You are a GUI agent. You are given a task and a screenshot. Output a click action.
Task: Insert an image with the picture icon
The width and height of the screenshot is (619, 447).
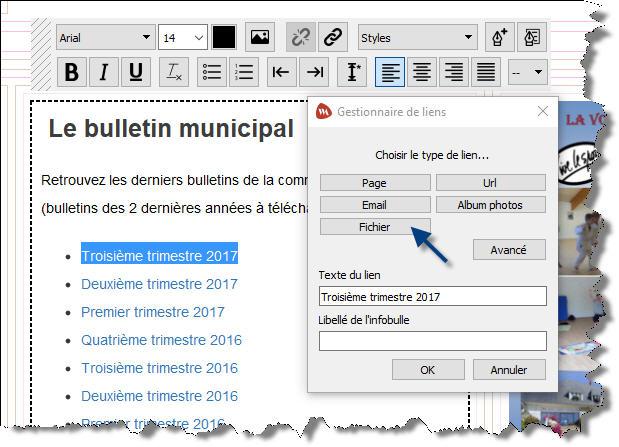coord(260,37)
